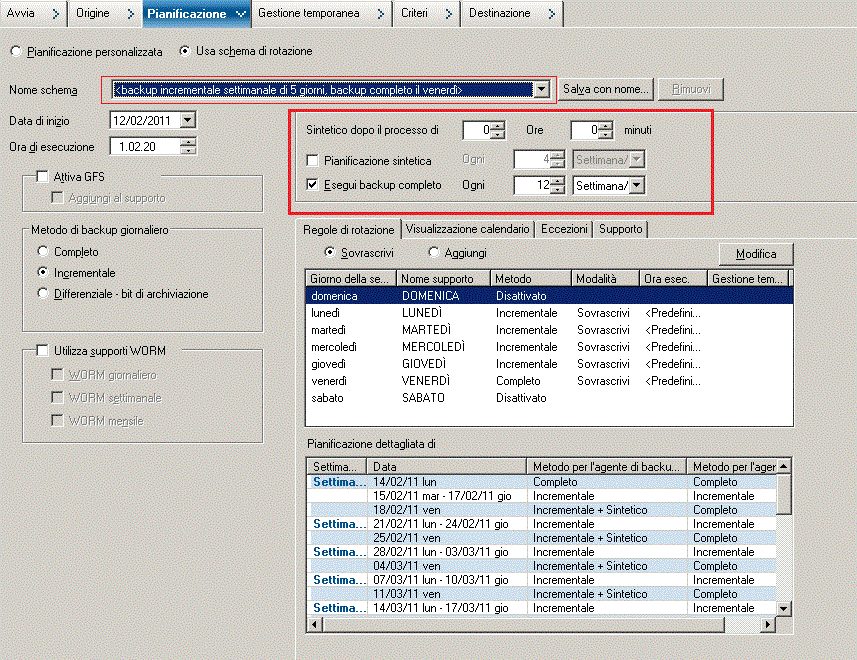Enable the Attiva GFS checkbox
Screen dimensions: 857x660
point(42,177)
